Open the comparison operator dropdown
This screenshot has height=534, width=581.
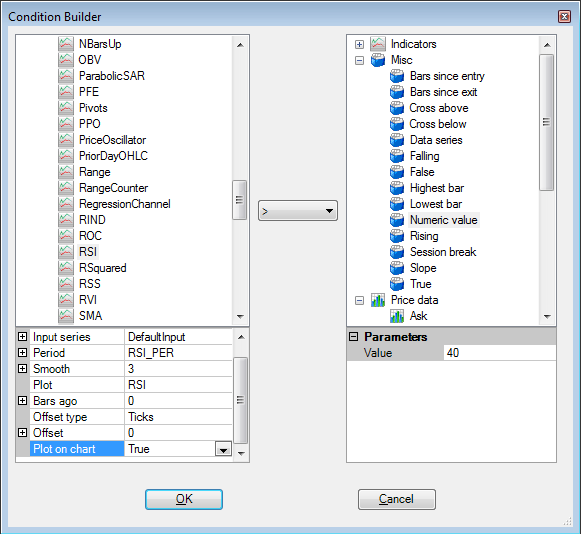[x=298, y=211]
